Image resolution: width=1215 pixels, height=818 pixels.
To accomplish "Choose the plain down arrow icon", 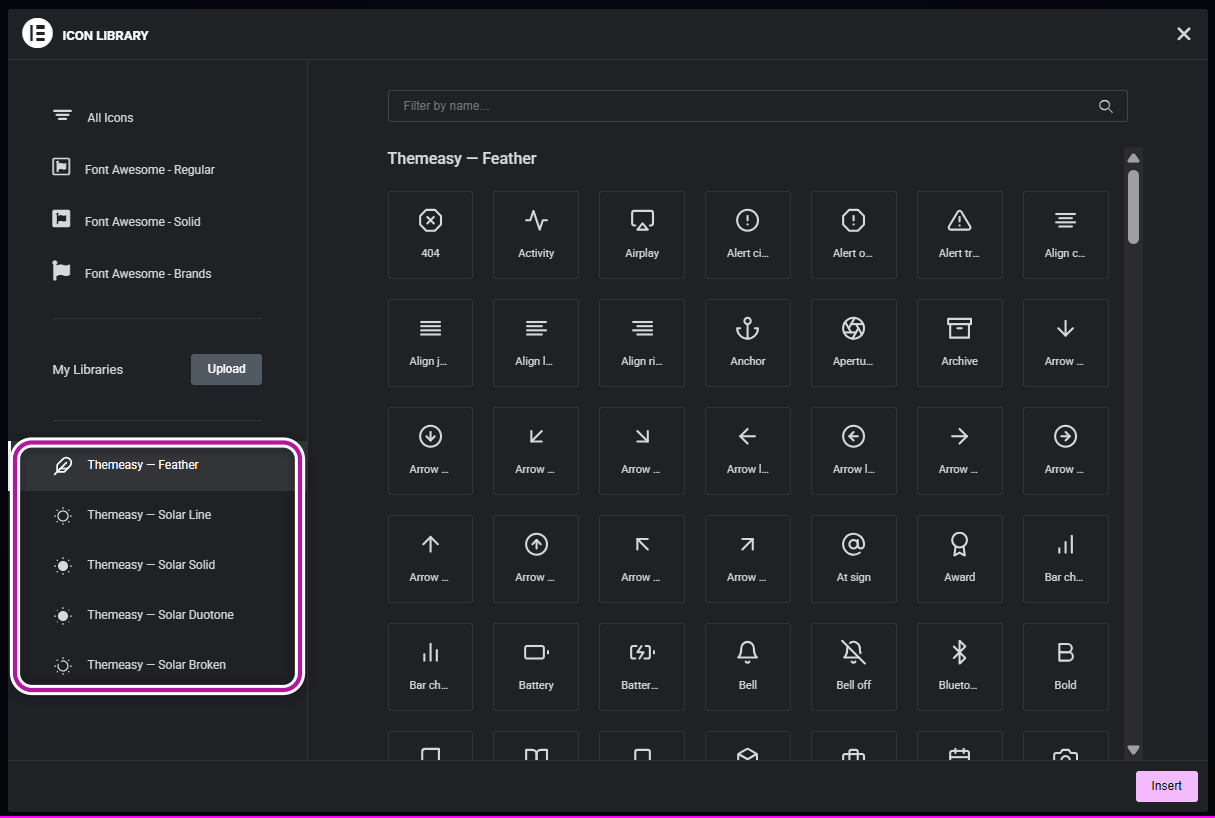I will 1066,343.
